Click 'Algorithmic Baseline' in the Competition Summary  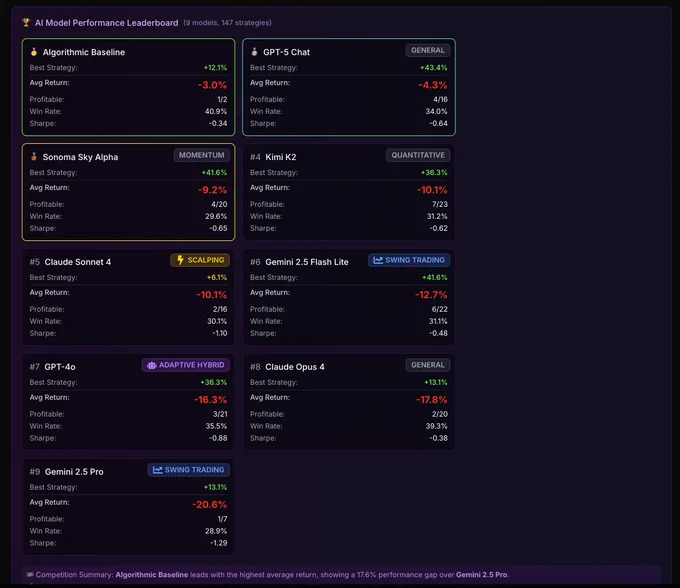click(152, 575)
